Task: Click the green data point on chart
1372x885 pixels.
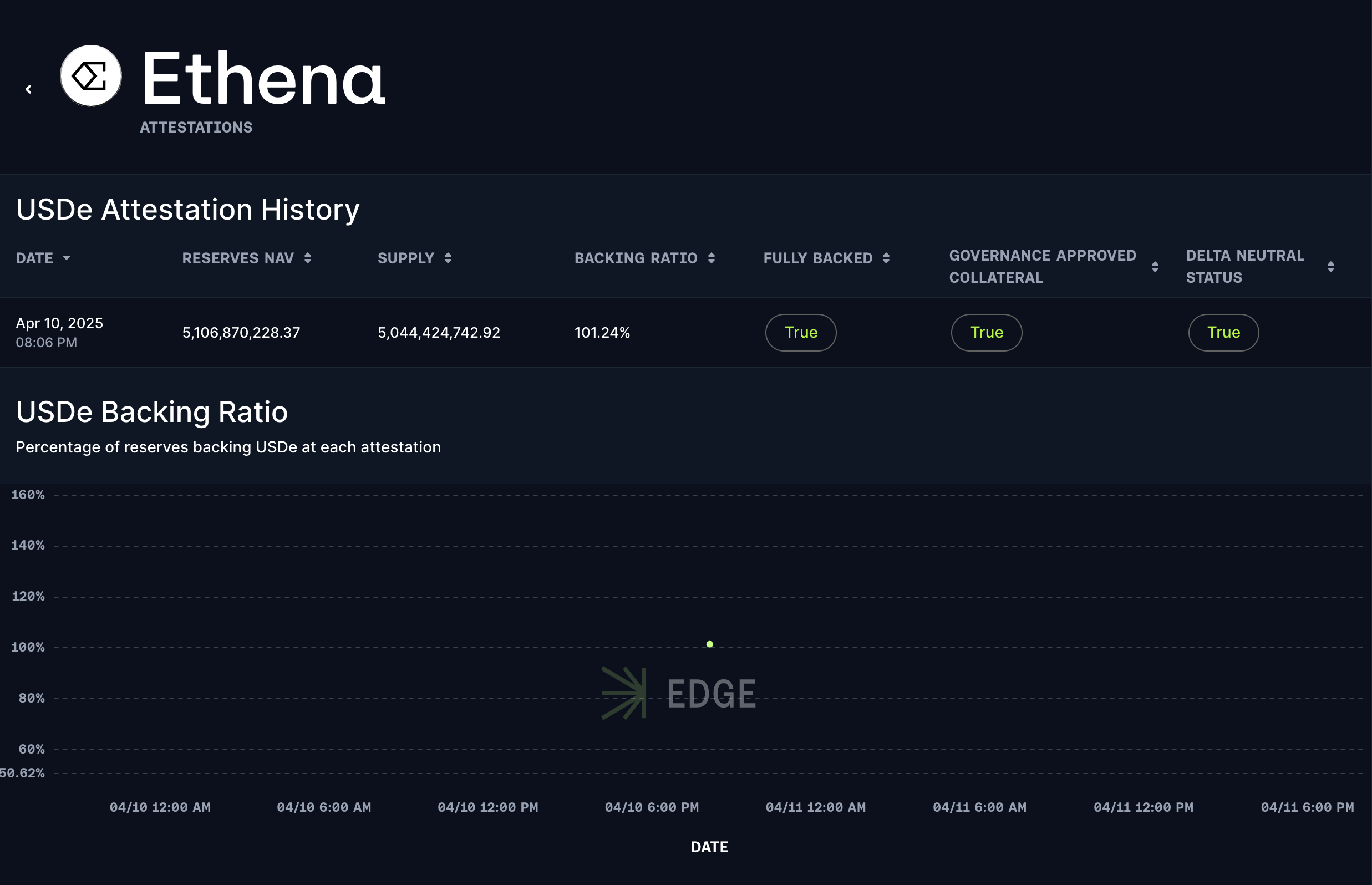Action: coord(710,644)
